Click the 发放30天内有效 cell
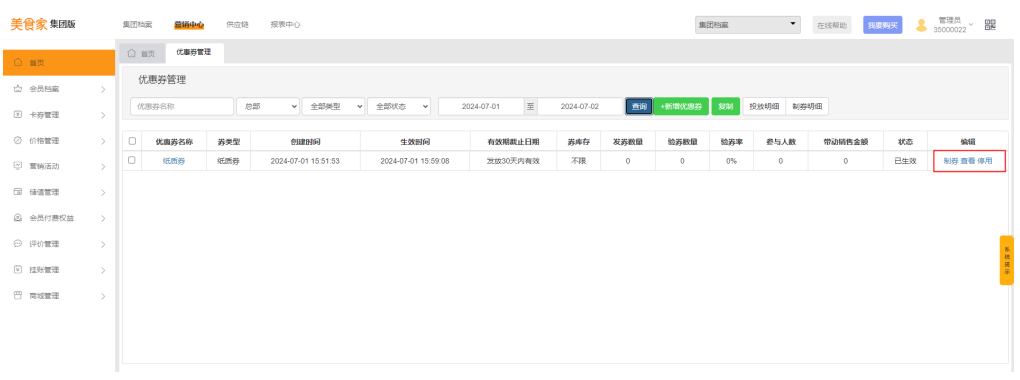 (513, 161)
